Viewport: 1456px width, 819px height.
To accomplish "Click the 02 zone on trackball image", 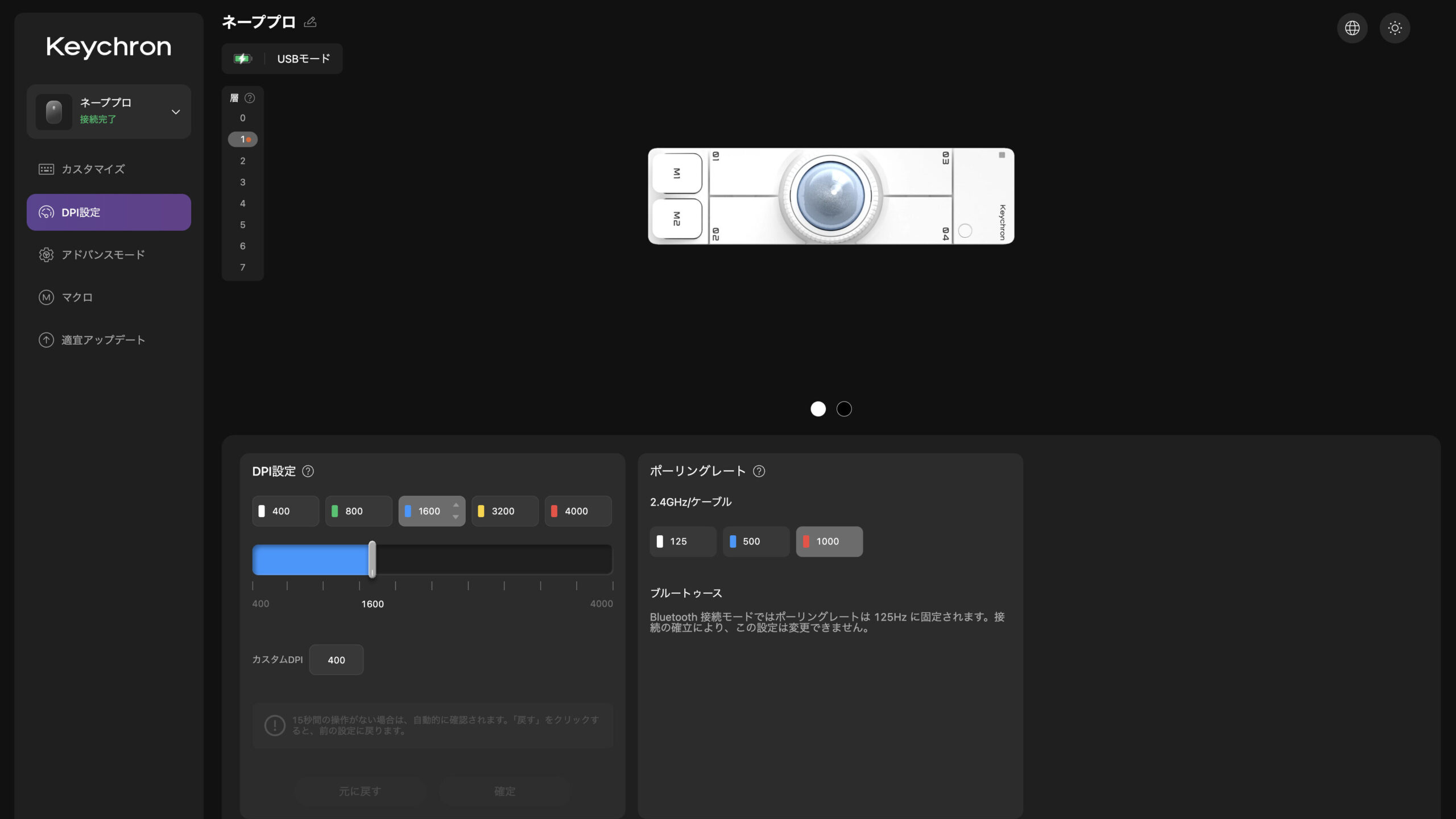I will coord(745,221).
